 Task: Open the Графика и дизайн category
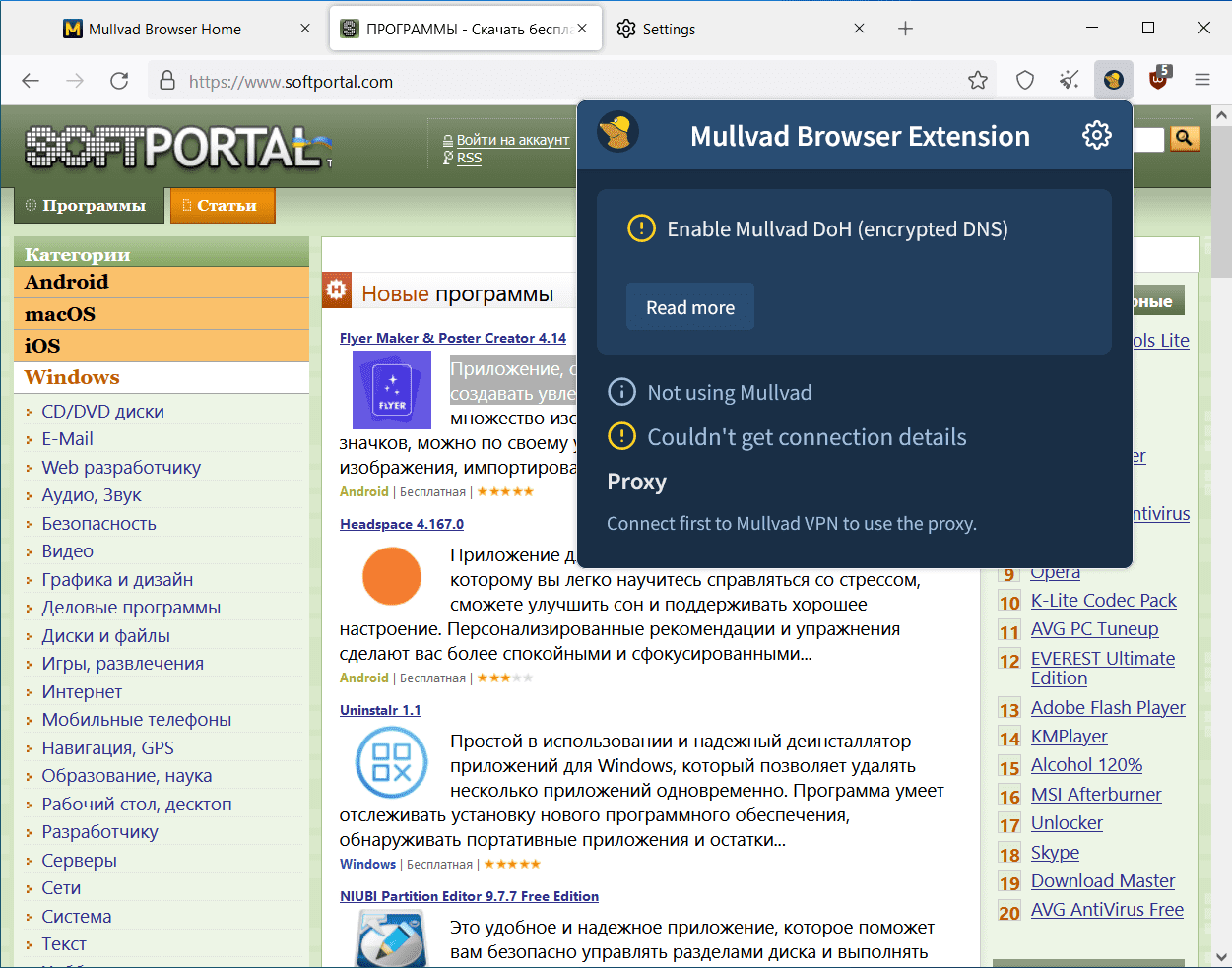pos(117,580)
